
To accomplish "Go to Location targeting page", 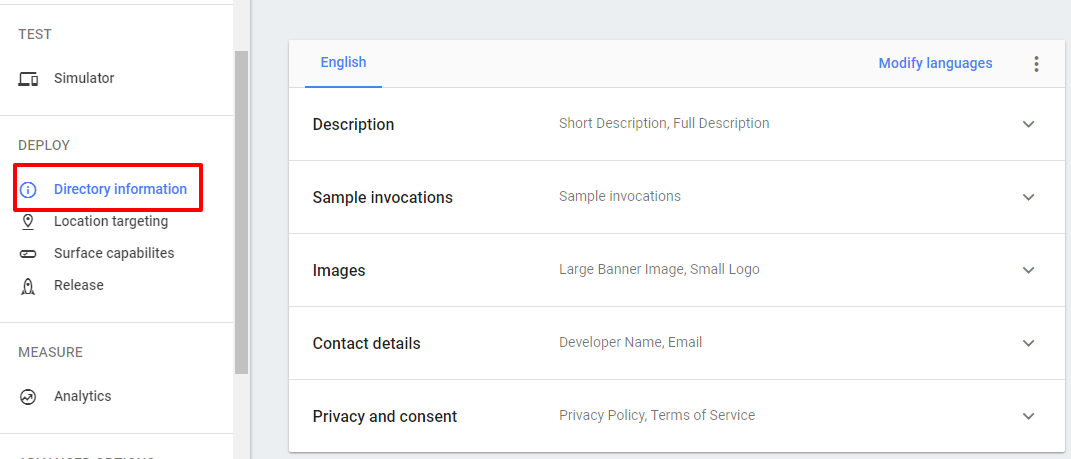I will 111,222.
